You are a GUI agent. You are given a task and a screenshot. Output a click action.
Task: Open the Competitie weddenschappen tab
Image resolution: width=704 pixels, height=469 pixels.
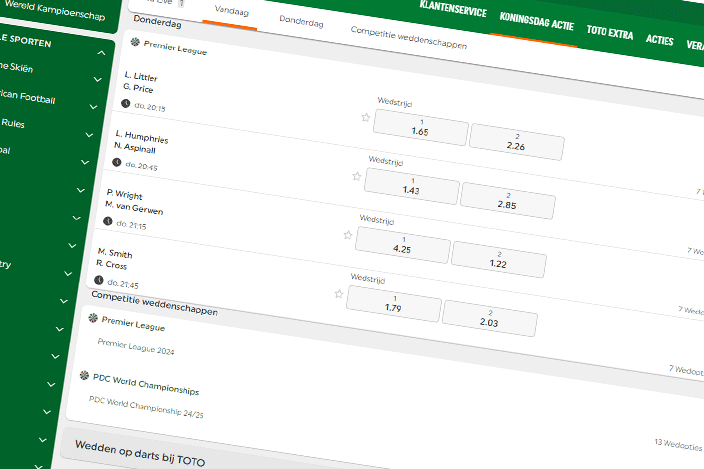[x=409, y=38]
